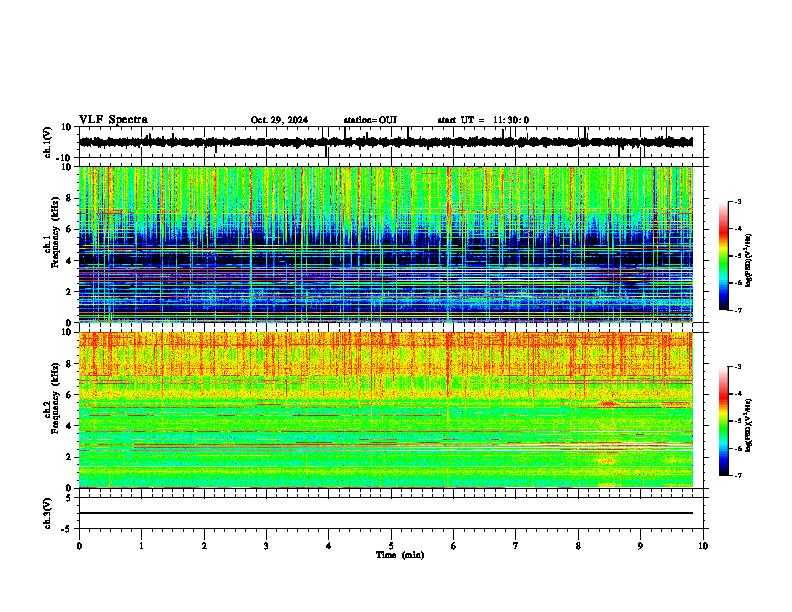792x612 pixels.
Task: Click the ch.3(V) axis label
Action: pos(48,513)
